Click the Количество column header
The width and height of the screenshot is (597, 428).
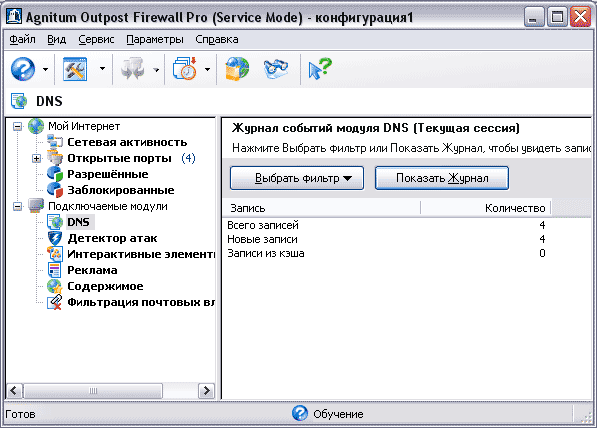pos(486,208)
